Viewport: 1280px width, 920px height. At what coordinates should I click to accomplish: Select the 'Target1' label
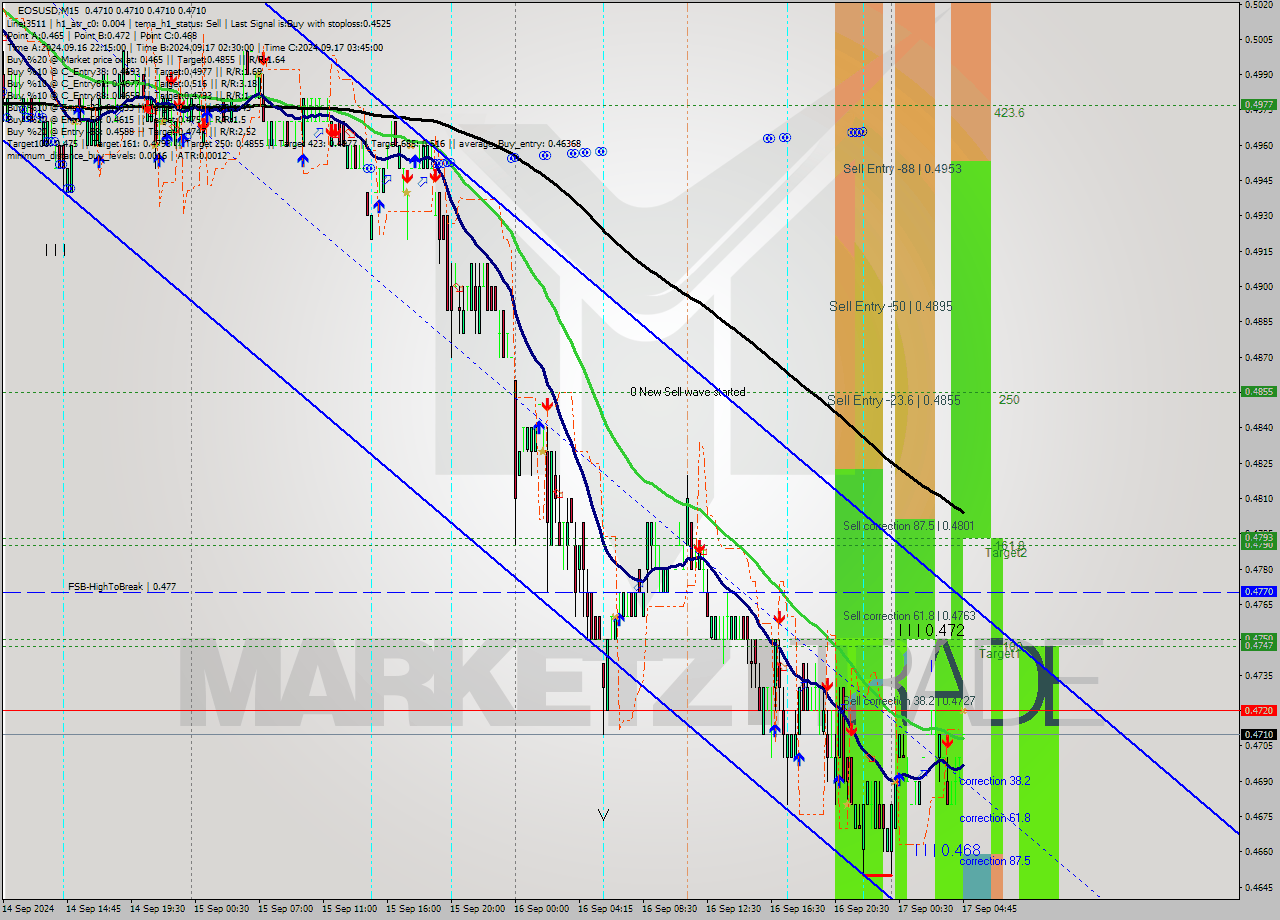point(999,654)
